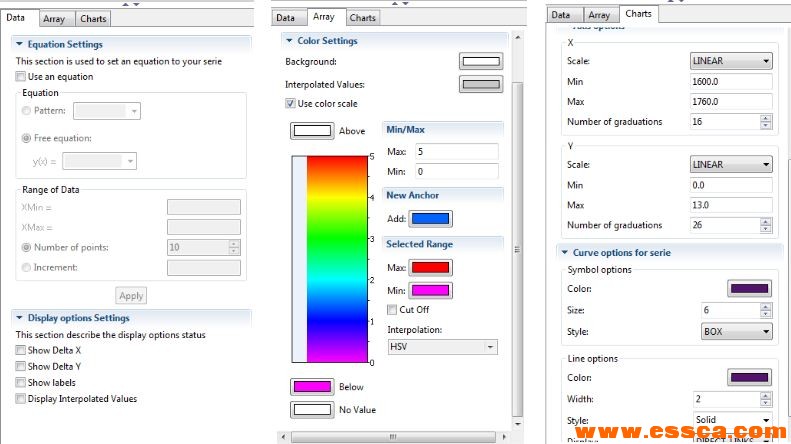Click the magenta Below color swatch
This screenshot has width=791, height=444.
pyautogui.click(x=311, y=386)
